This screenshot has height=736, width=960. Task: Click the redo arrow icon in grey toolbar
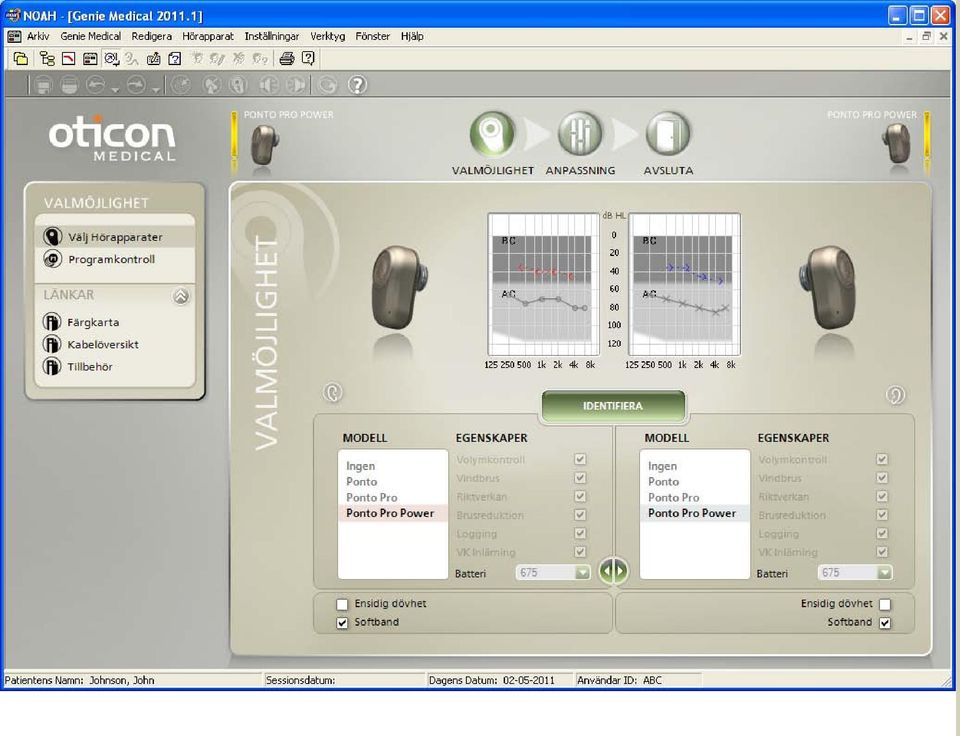[x=136, y=85]
